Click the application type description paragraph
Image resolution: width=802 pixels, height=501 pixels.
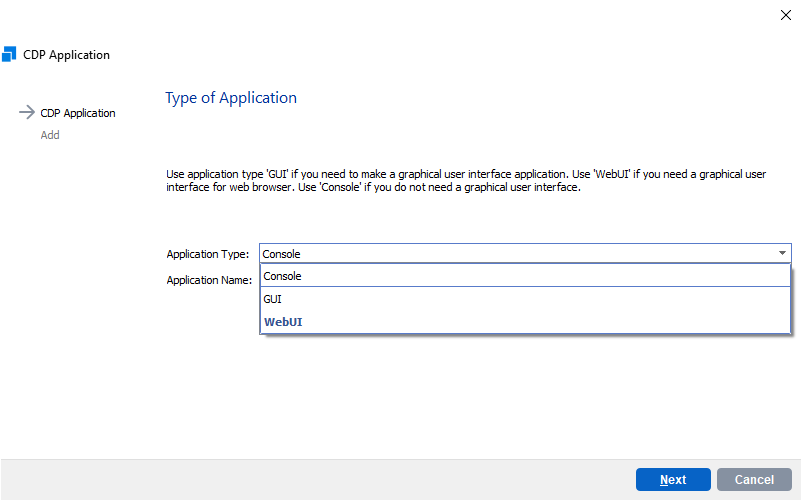point(465,181)
